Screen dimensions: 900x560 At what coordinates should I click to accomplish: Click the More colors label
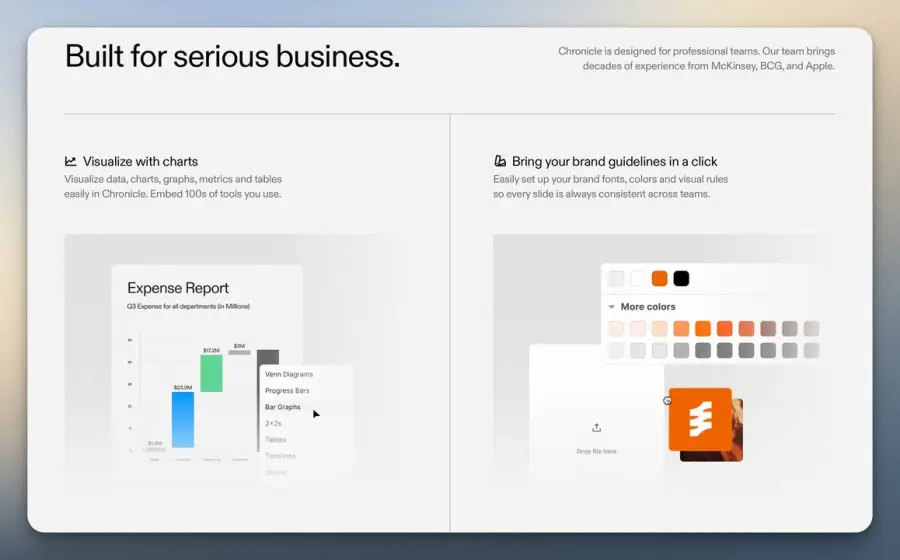[x=648, y=306]
